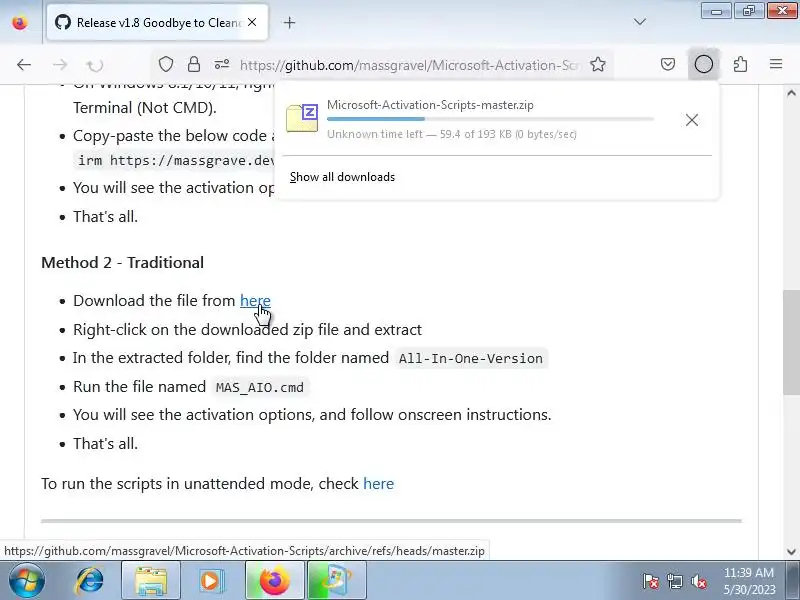
Task: Go back to the previous page
Action: click(x=24, y=65)
